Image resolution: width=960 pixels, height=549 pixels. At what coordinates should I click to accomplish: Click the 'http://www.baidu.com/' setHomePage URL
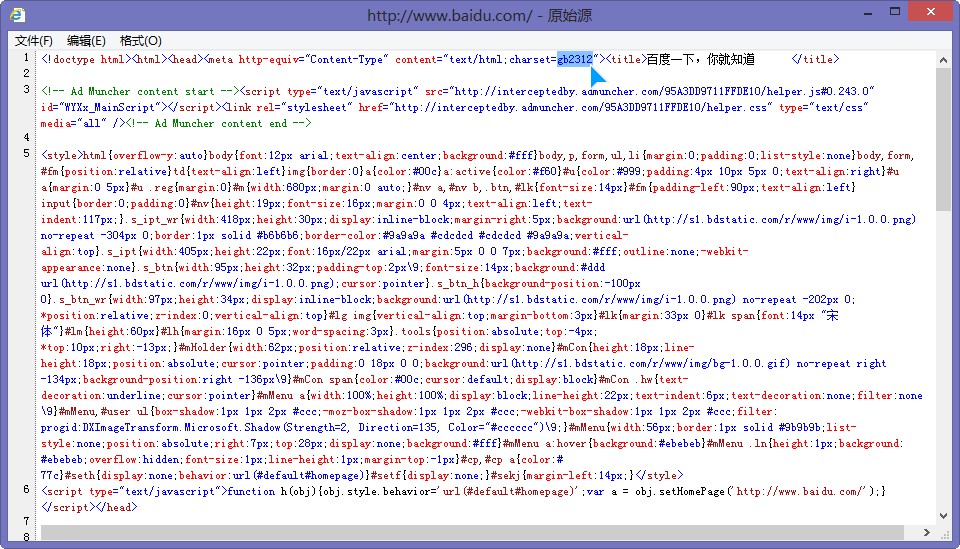[x=801, y=491]
